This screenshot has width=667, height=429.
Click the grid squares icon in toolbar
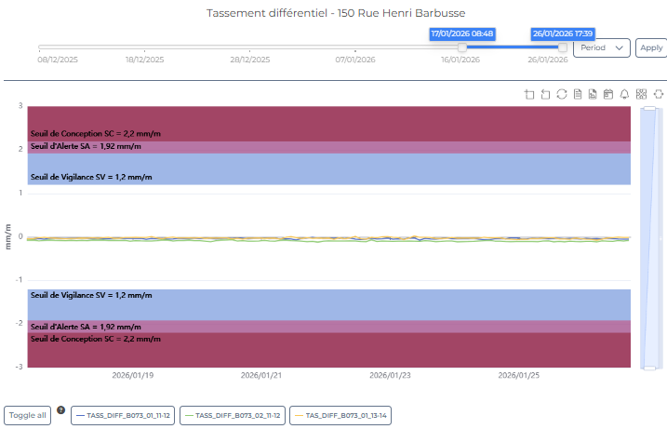pyautogui.click(x=641, y=95)
